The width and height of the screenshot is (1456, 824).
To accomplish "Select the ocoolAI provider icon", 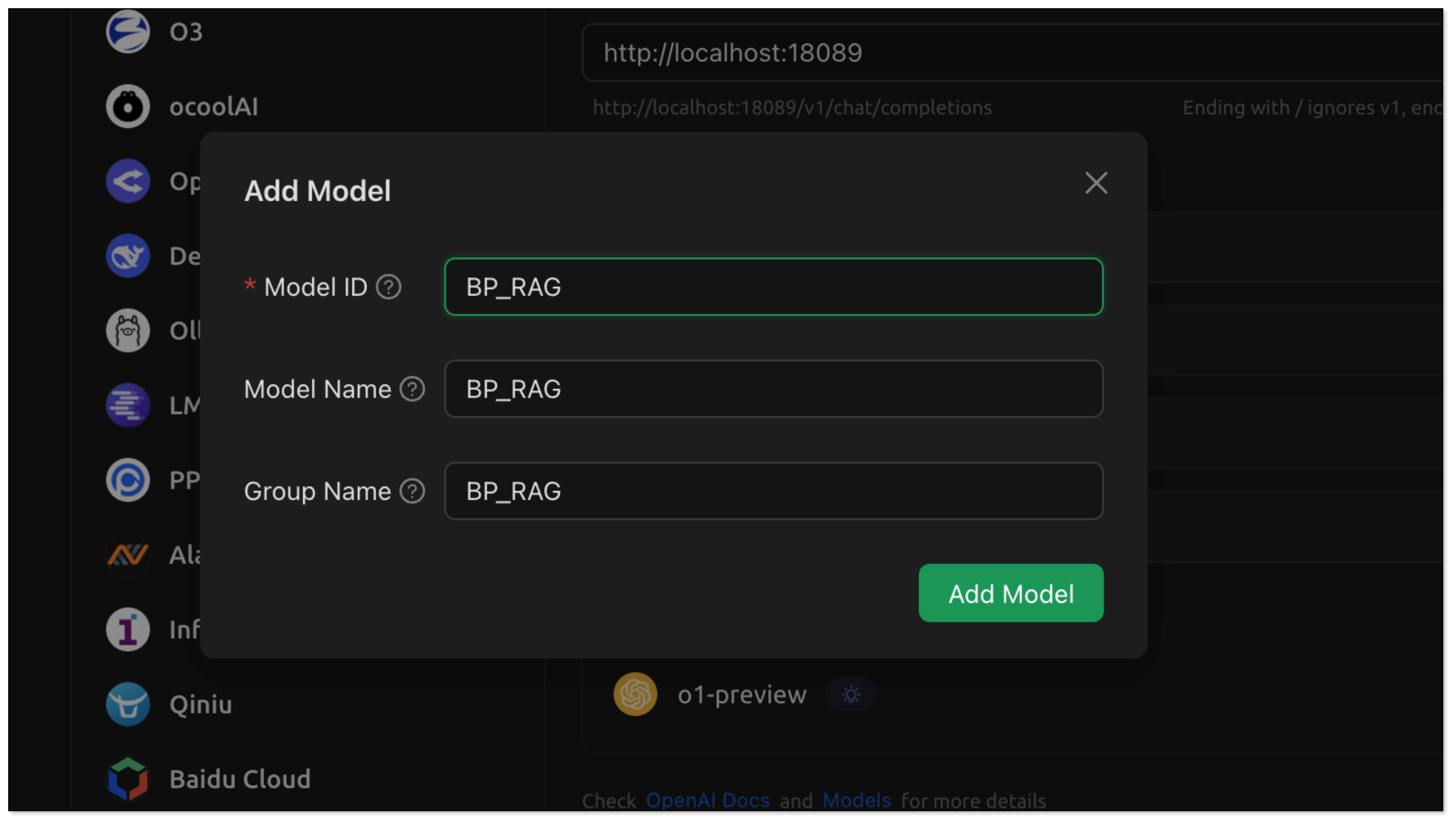I will pos(128,106).
